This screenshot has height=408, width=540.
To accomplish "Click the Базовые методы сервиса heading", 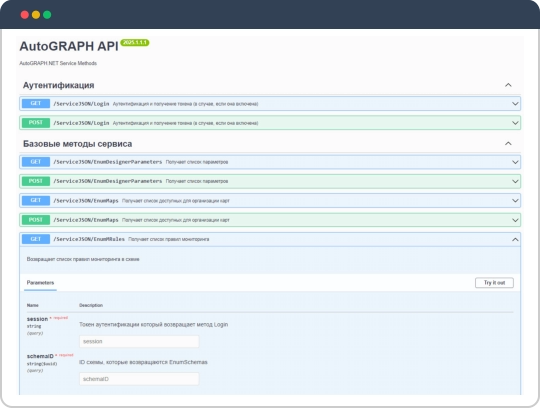I will [x=77, y=144].
